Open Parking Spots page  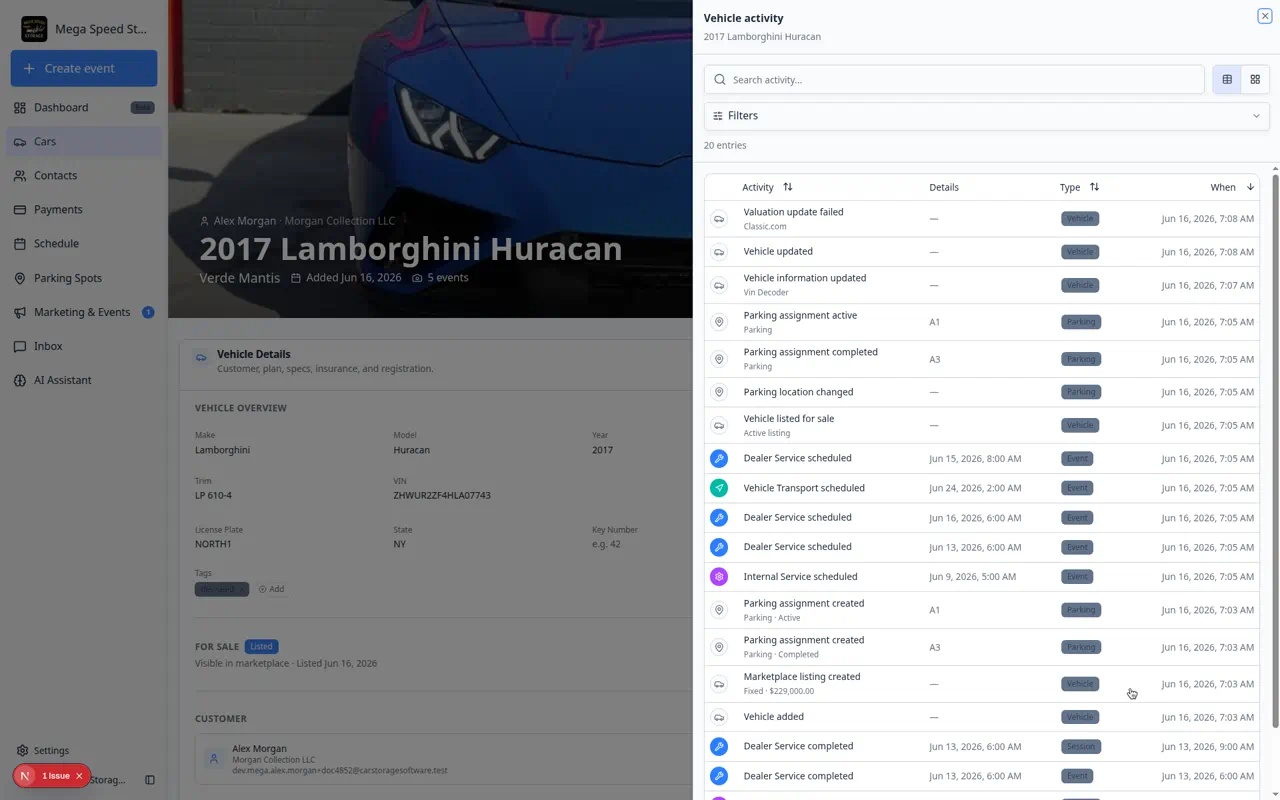point(84,278)
